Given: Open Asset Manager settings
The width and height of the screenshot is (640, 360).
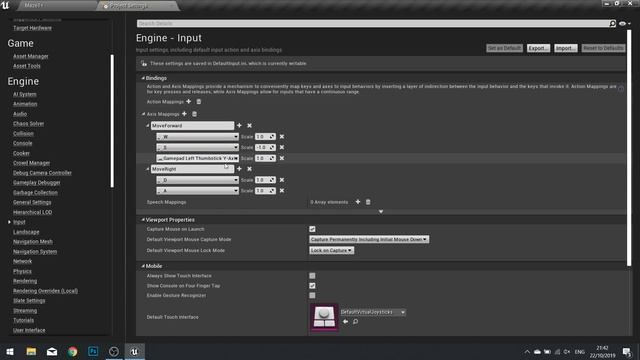Looking at the screenshot, I should [31, 56].
